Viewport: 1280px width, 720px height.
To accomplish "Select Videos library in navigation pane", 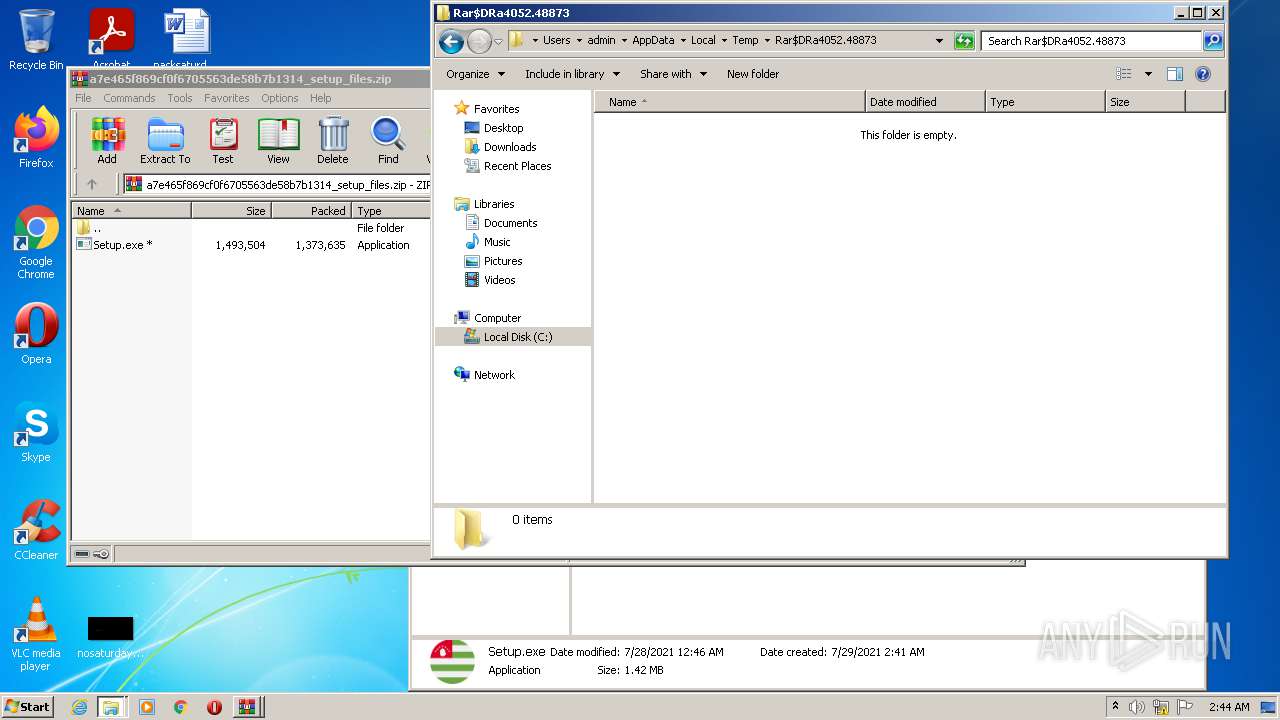I will point(499,280).
